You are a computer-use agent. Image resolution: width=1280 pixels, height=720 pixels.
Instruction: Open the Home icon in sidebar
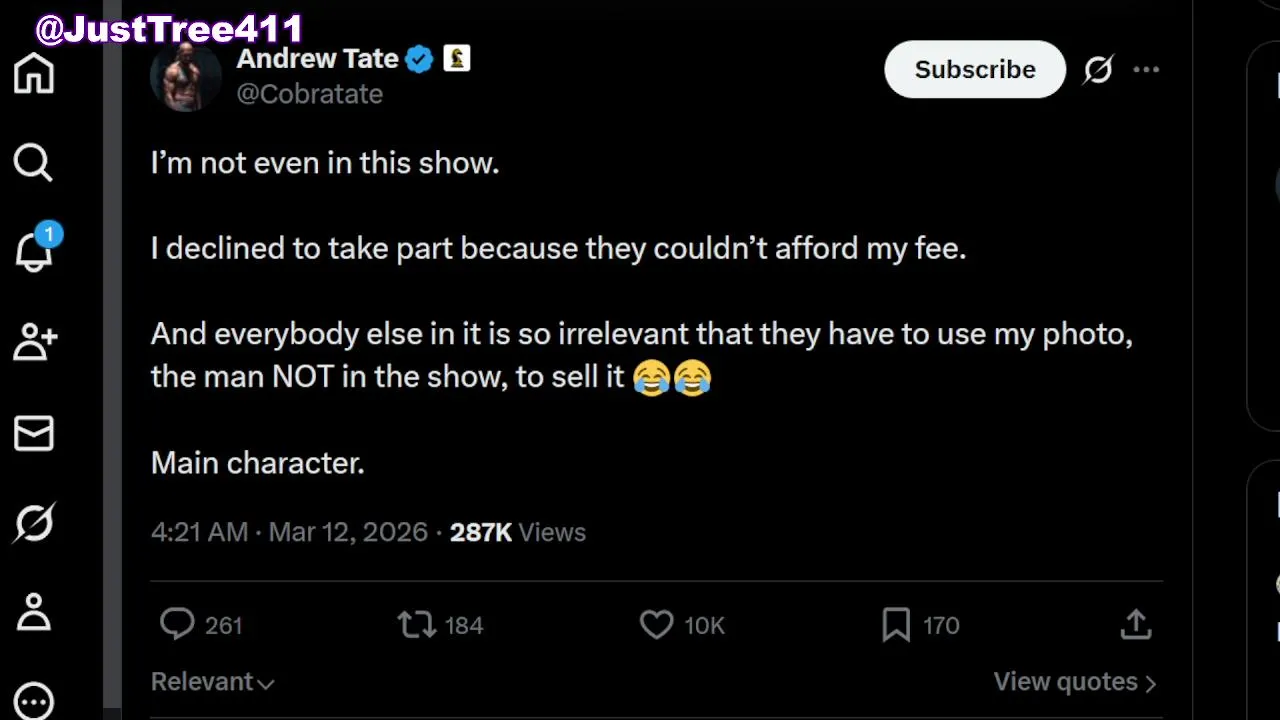pyautogui.click(x=33, y=74)
